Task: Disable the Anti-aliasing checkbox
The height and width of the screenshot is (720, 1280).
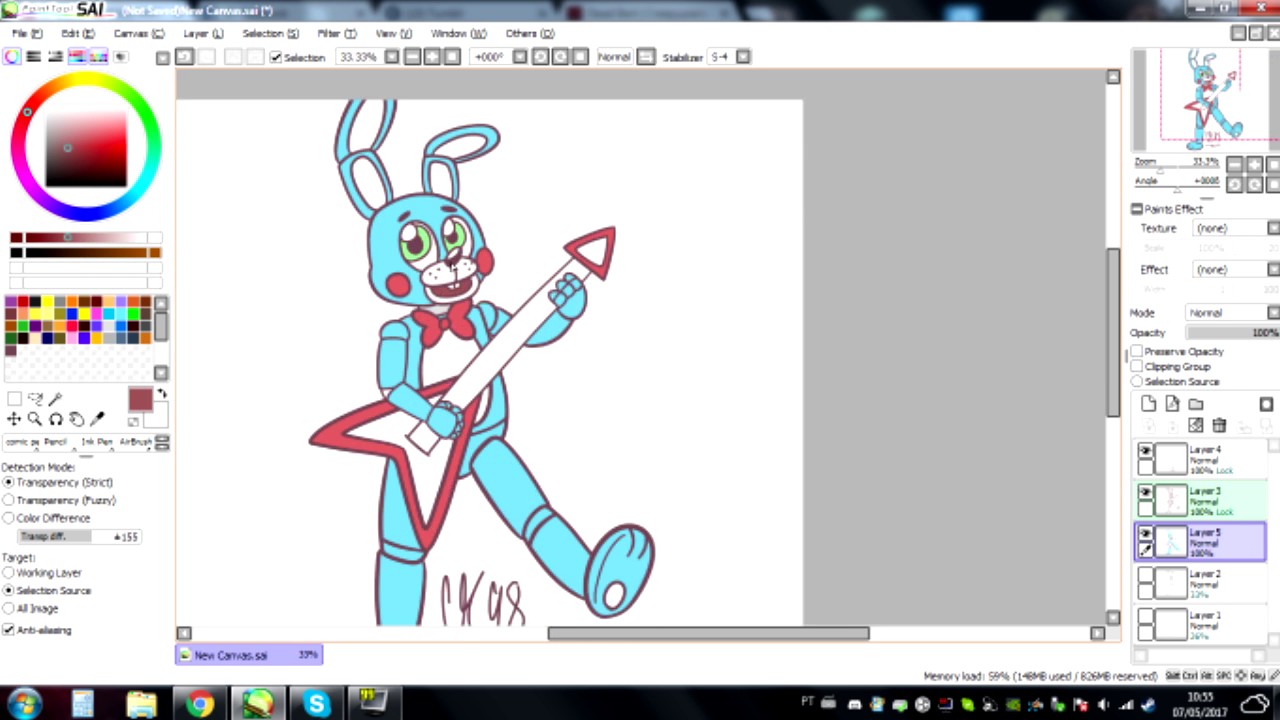Action: [x=9, y=630]
